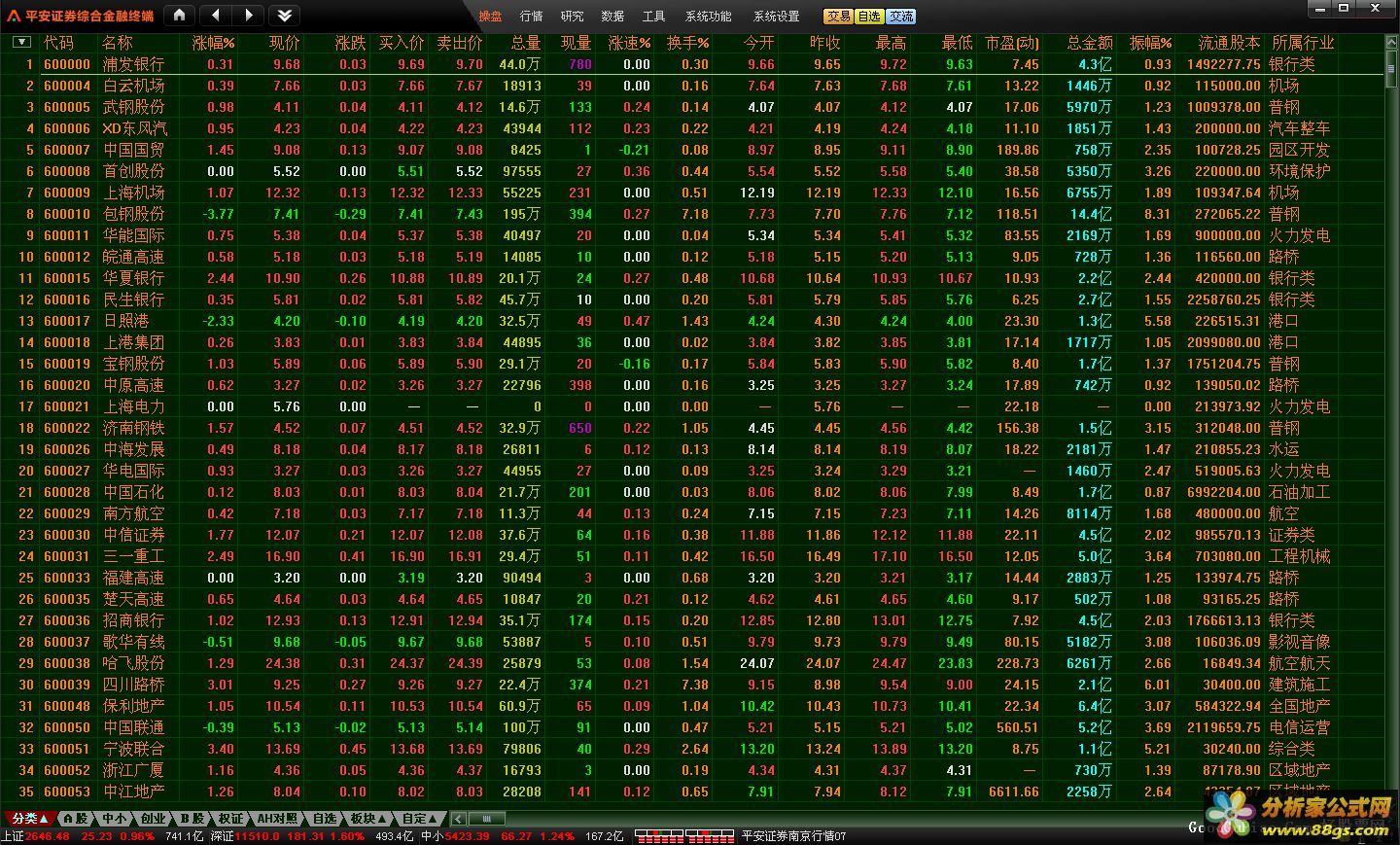This screenshot has width=1400, height=845.
Task: Sort by the 市盈(动) column header
Action: click(1011, 43)
